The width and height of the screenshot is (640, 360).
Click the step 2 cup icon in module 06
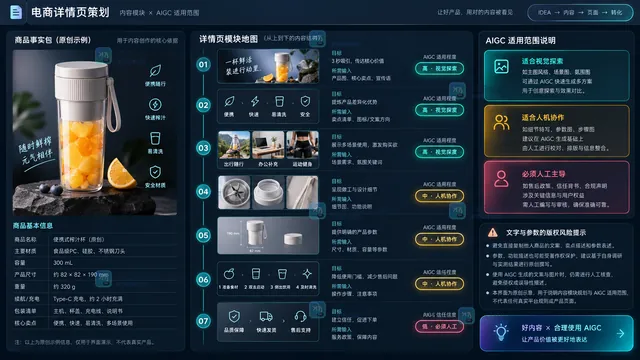256,273
